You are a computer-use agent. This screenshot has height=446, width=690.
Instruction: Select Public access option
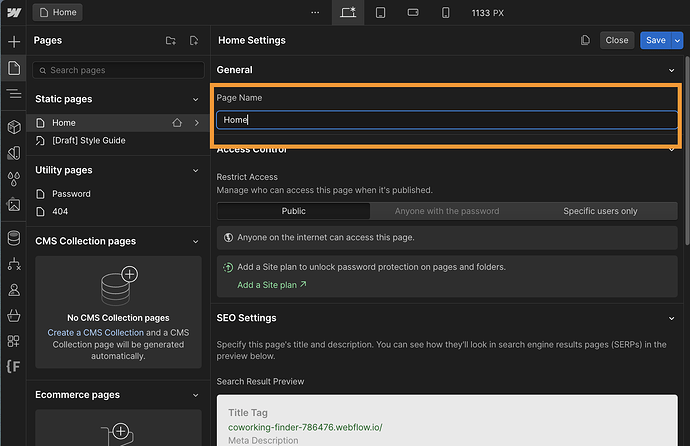coord(293,211)
